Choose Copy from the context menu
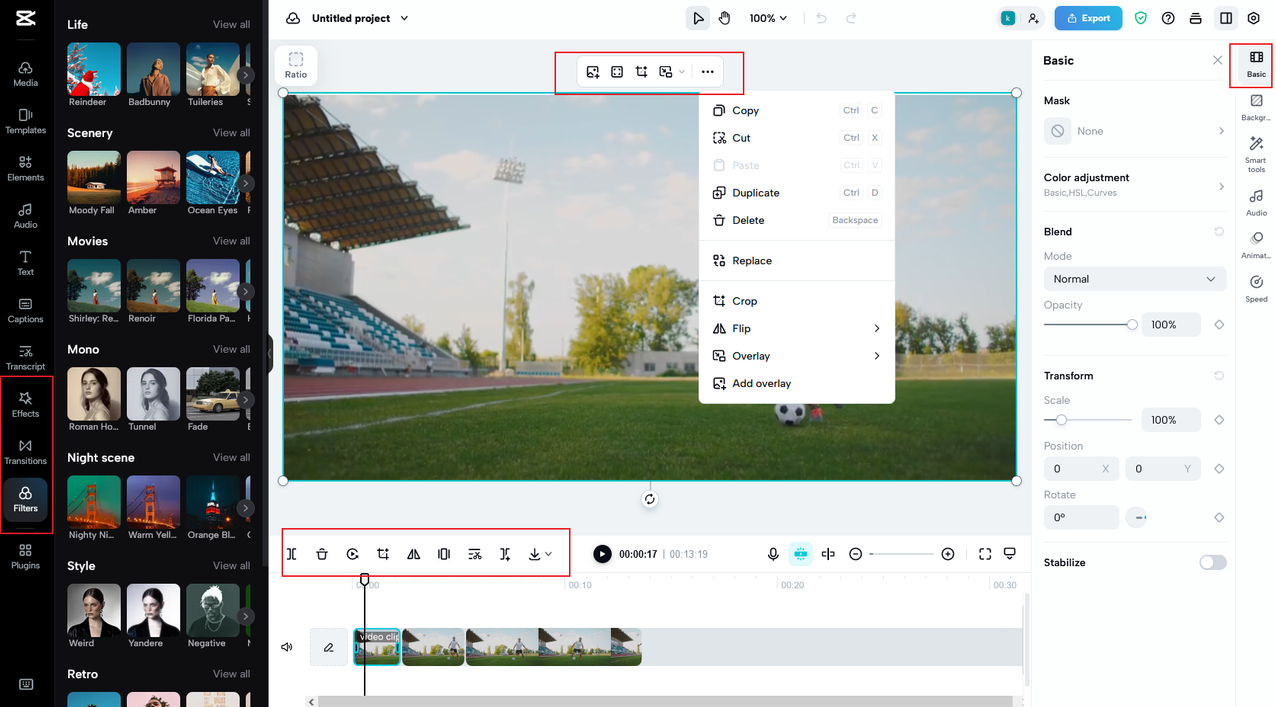1276x707 pixels. click(x=796, y=111)
